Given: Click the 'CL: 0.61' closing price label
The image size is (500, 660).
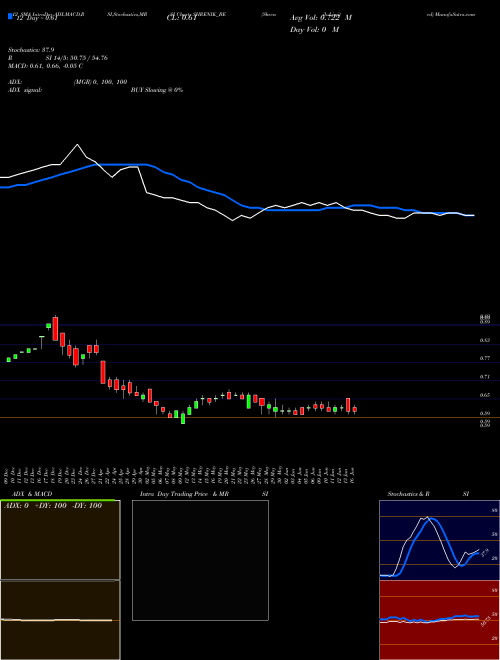Looking at the screenshot, I should click(182, 18).
